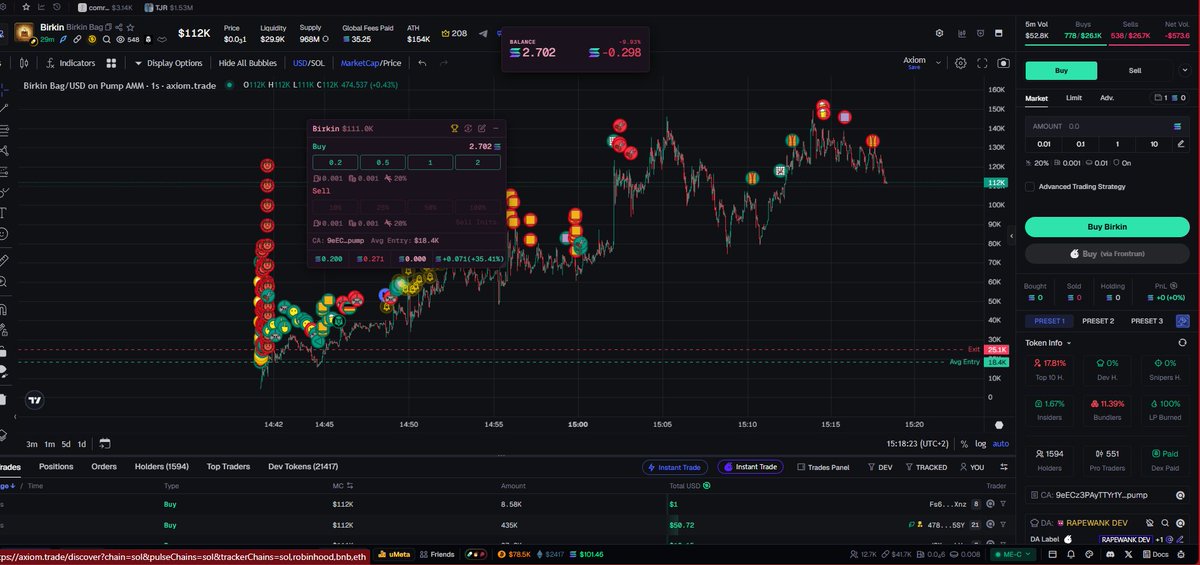Screen dimensions: 1200x565
Task: Filter trades by DEV
Action: tap(879, 467)
